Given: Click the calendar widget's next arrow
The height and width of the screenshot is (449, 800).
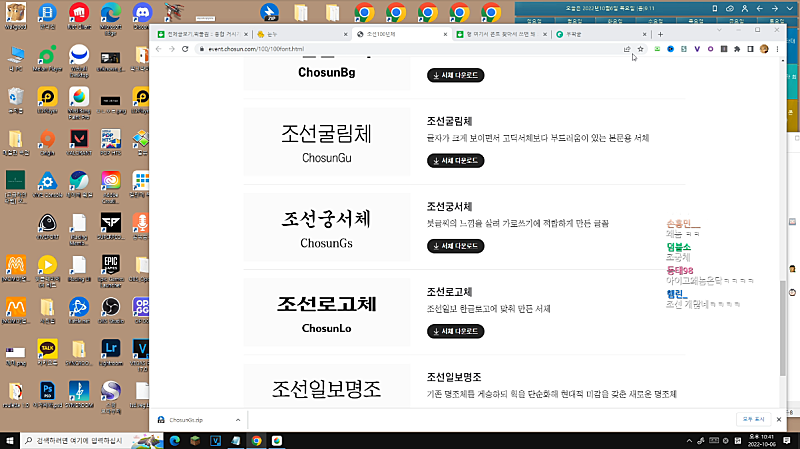Looking at the screenshot, I should [x=774, y=8].
